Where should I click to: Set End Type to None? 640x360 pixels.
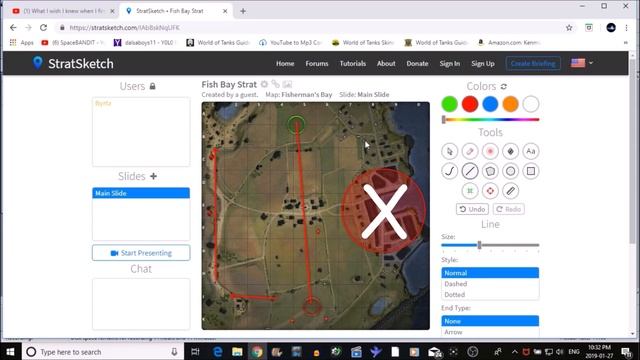(490, 321)
